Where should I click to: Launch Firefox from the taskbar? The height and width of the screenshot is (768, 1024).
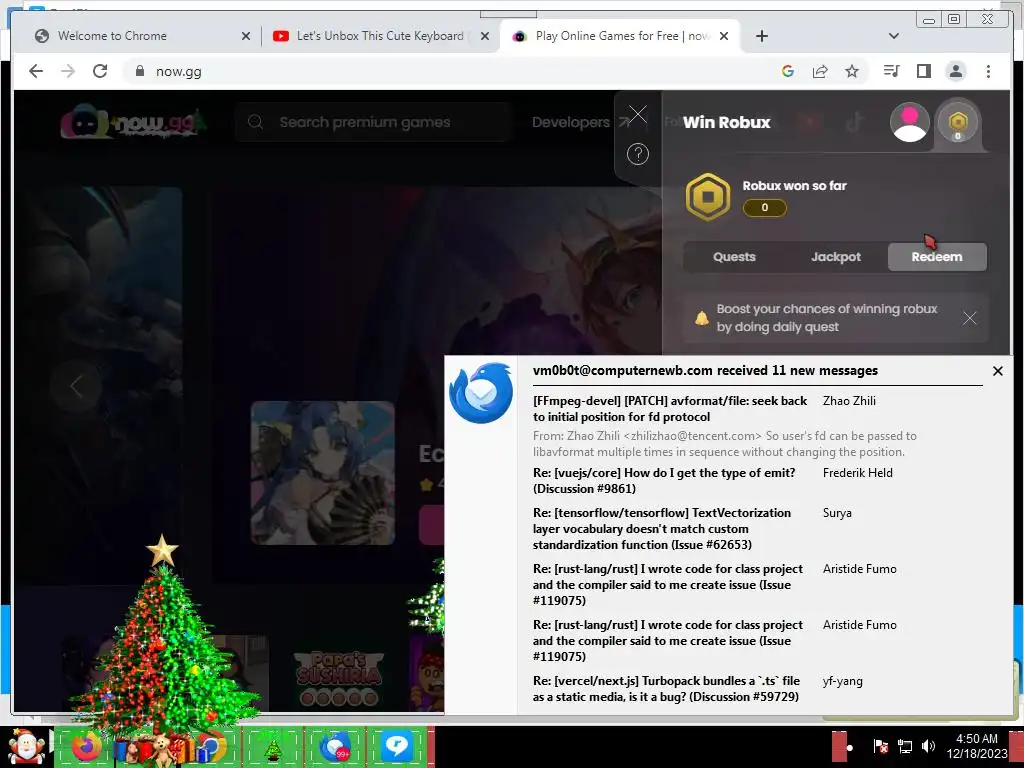click(x=86, y=747)
